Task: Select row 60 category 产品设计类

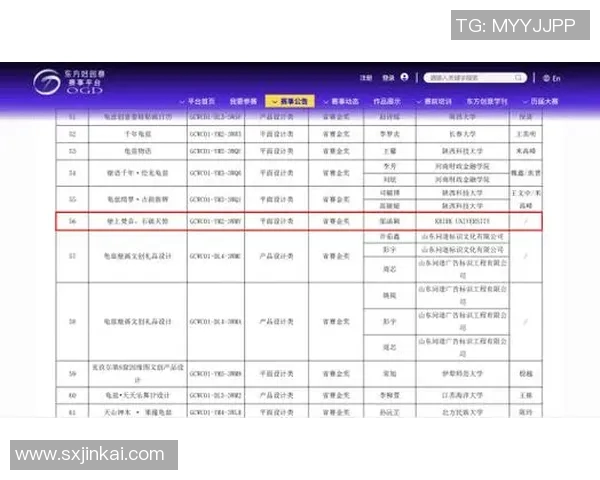Action: coord(276,395)
